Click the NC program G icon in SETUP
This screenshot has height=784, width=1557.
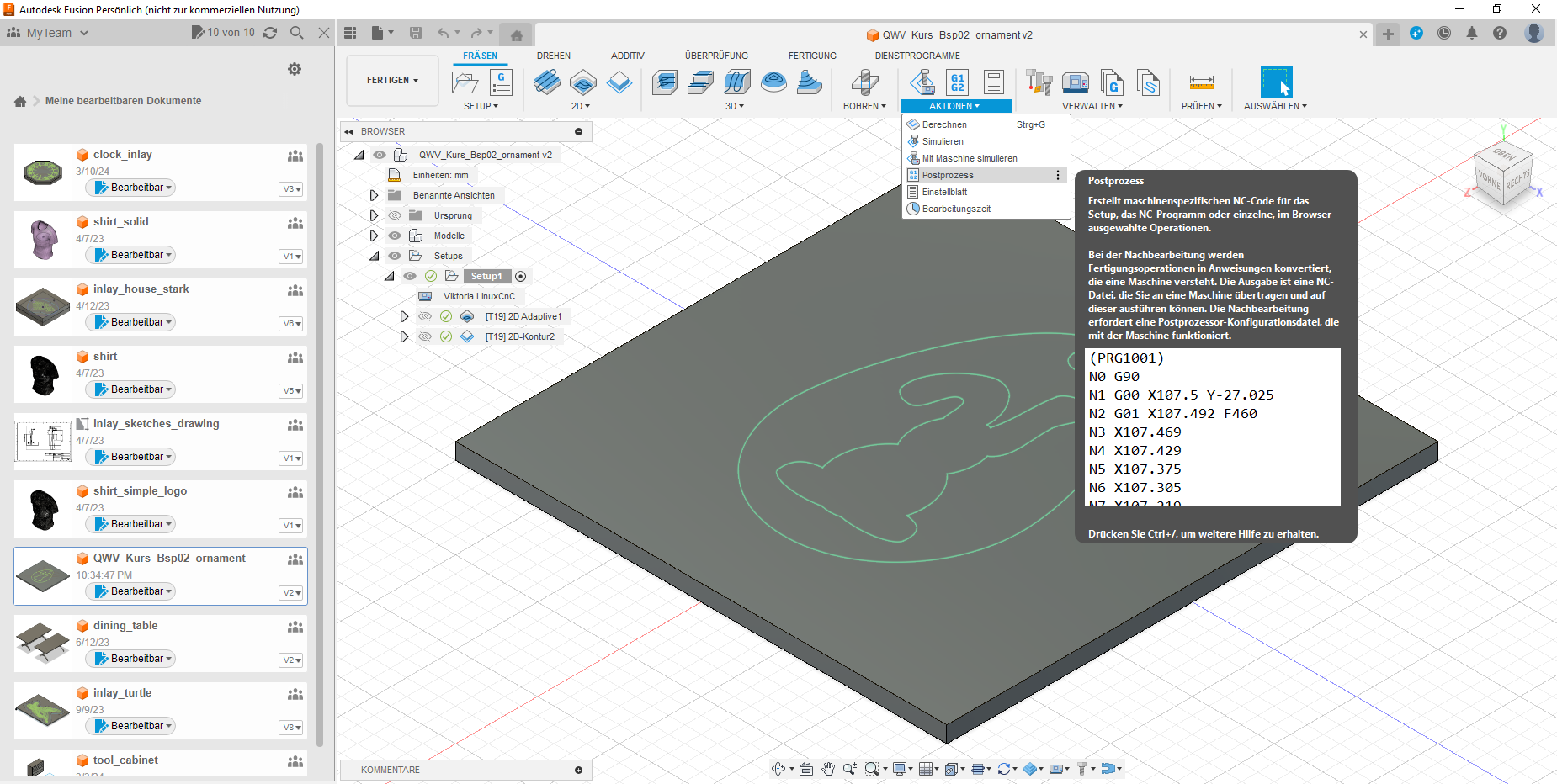[501, 82]
